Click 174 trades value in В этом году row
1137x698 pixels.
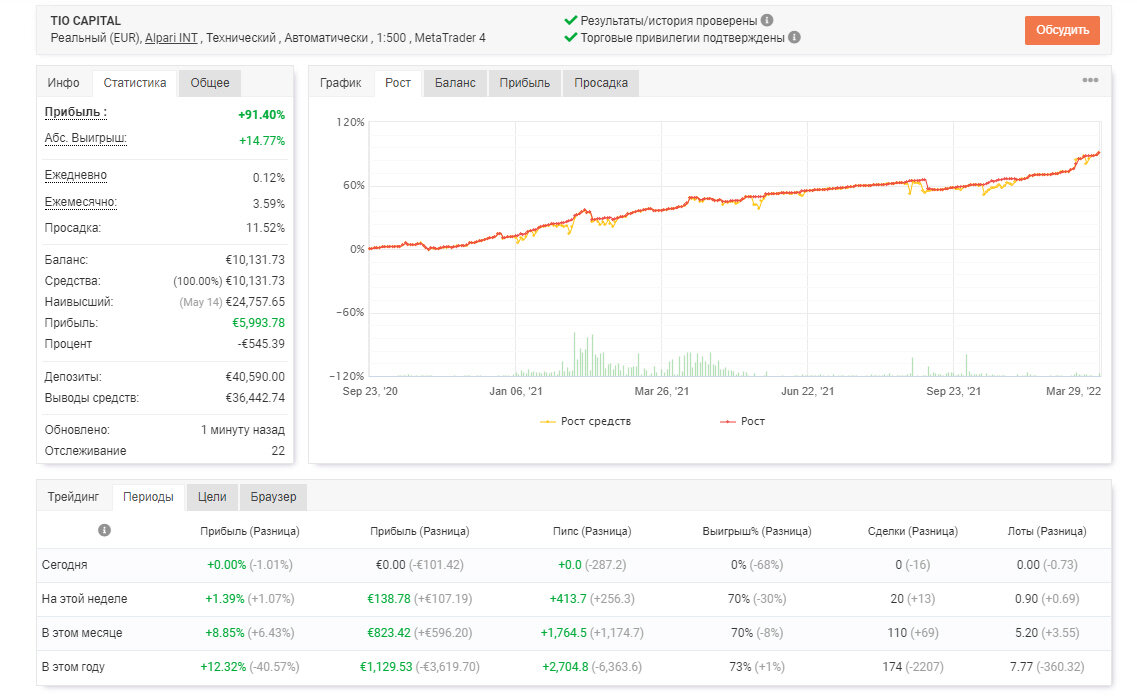(x=892, y=667)
